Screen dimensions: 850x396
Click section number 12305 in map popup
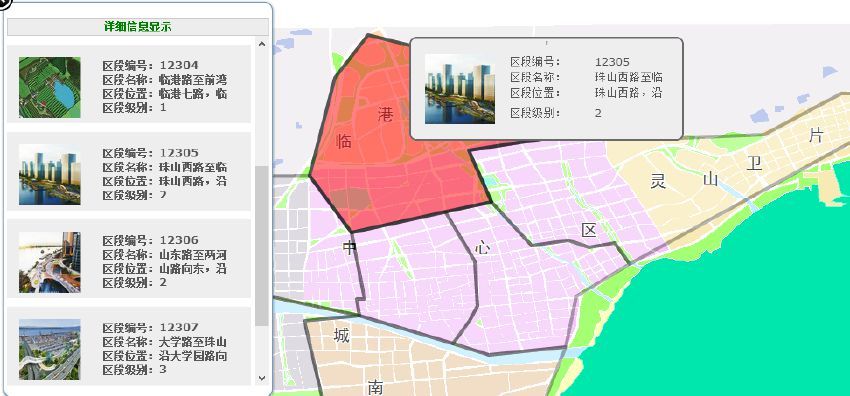(612, 62)
